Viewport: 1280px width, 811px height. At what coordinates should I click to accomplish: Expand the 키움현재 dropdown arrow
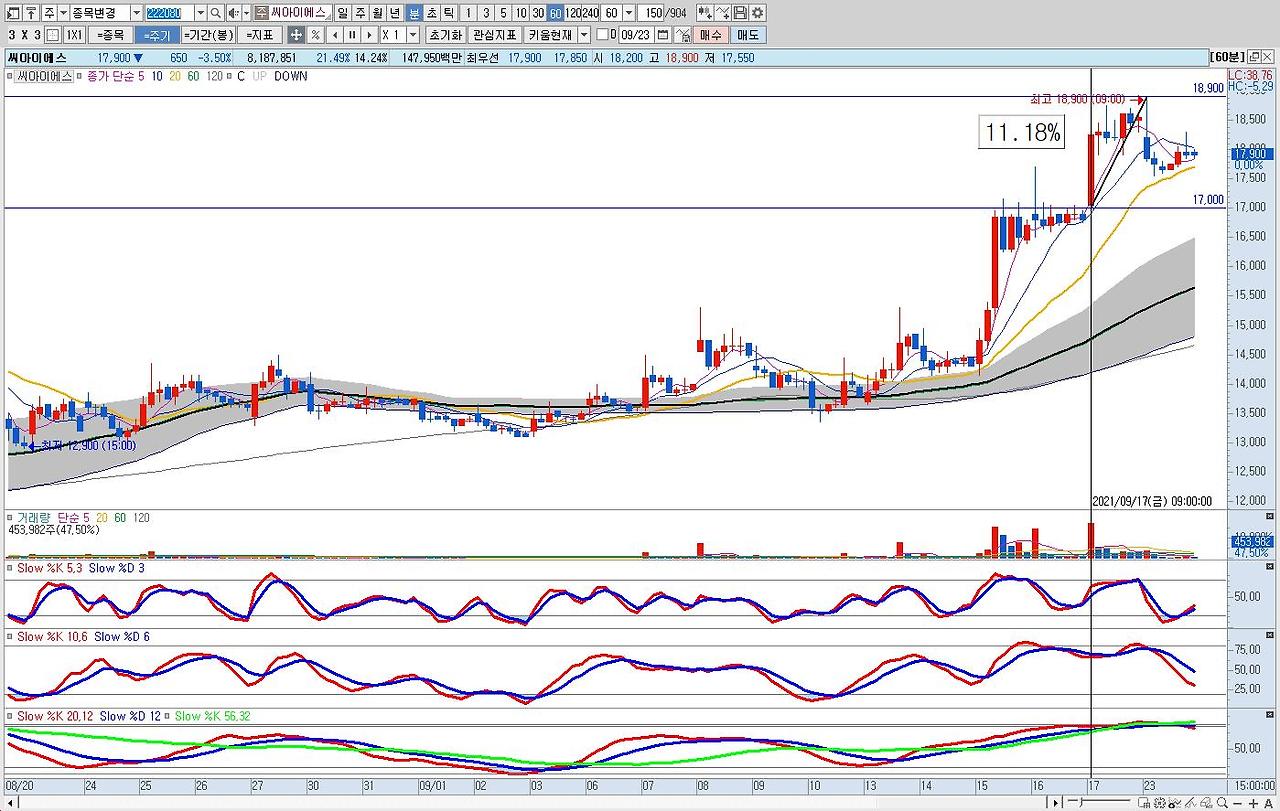point(584,35)
